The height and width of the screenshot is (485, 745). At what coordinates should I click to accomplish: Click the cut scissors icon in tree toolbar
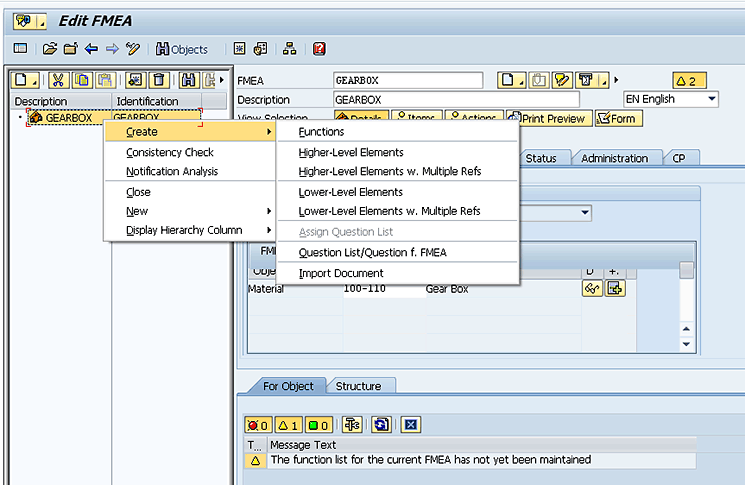[58, 80]
